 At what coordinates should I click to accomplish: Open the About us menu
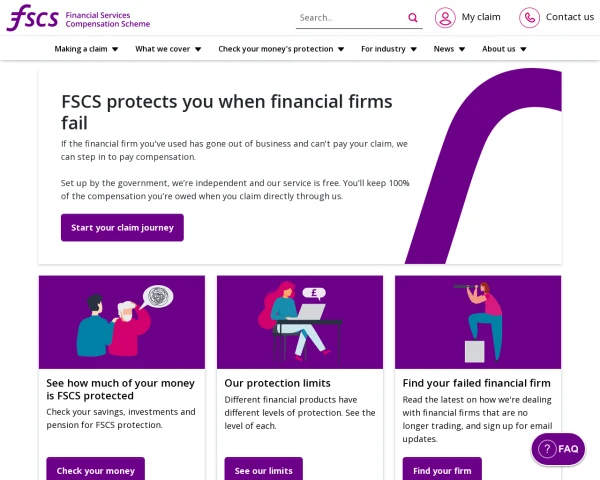(x=504, y=48)
